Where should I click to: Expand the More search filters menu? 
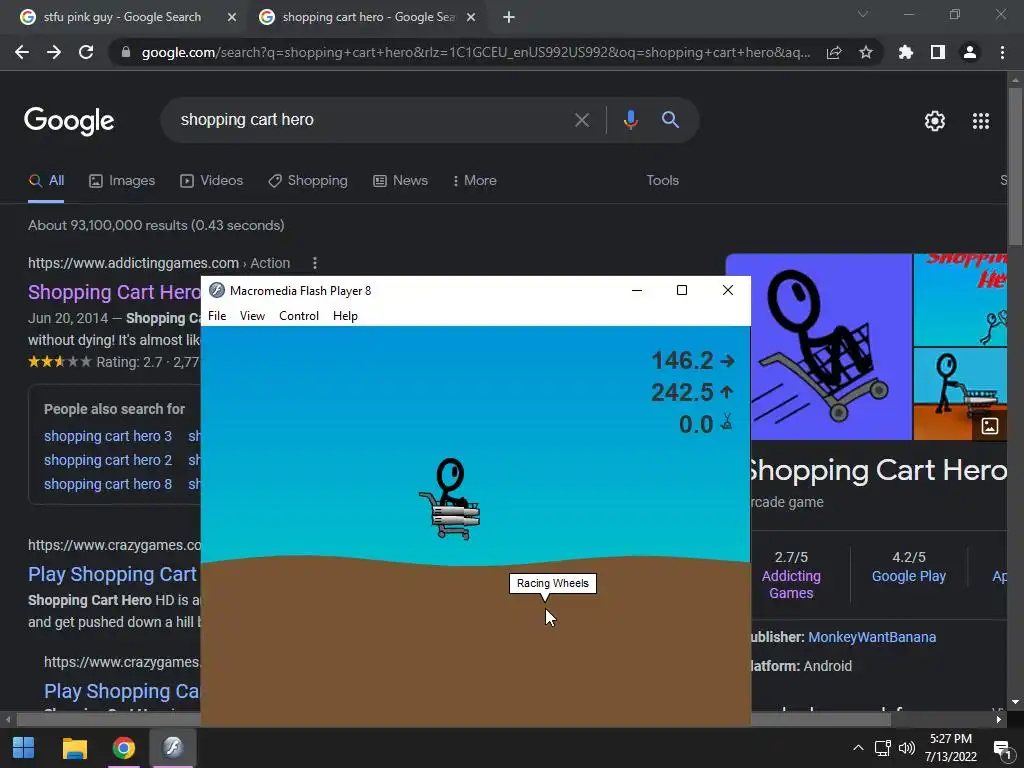pos(475,180)
